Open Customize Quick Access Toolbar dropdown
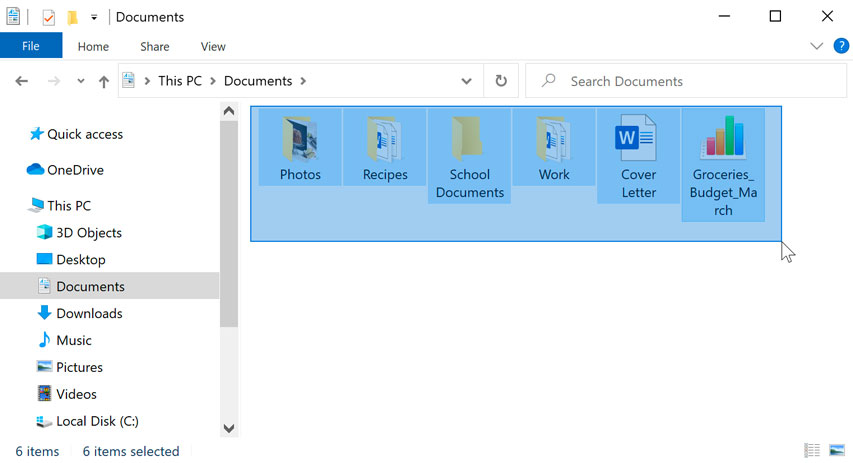This screenshot has width=853, height=463. pyautogui.click(x=94, y=17)
